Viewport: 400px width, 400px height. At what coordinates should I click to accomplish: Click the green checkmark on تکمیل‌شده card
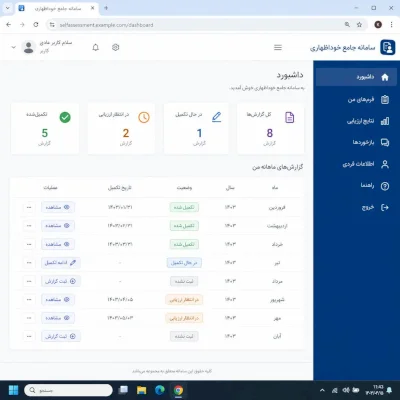65,117
